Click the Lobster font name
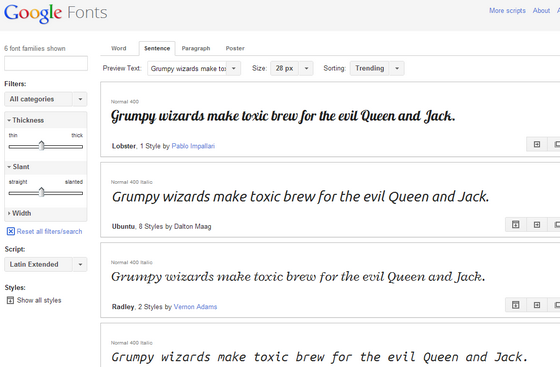 pos(124,146)
